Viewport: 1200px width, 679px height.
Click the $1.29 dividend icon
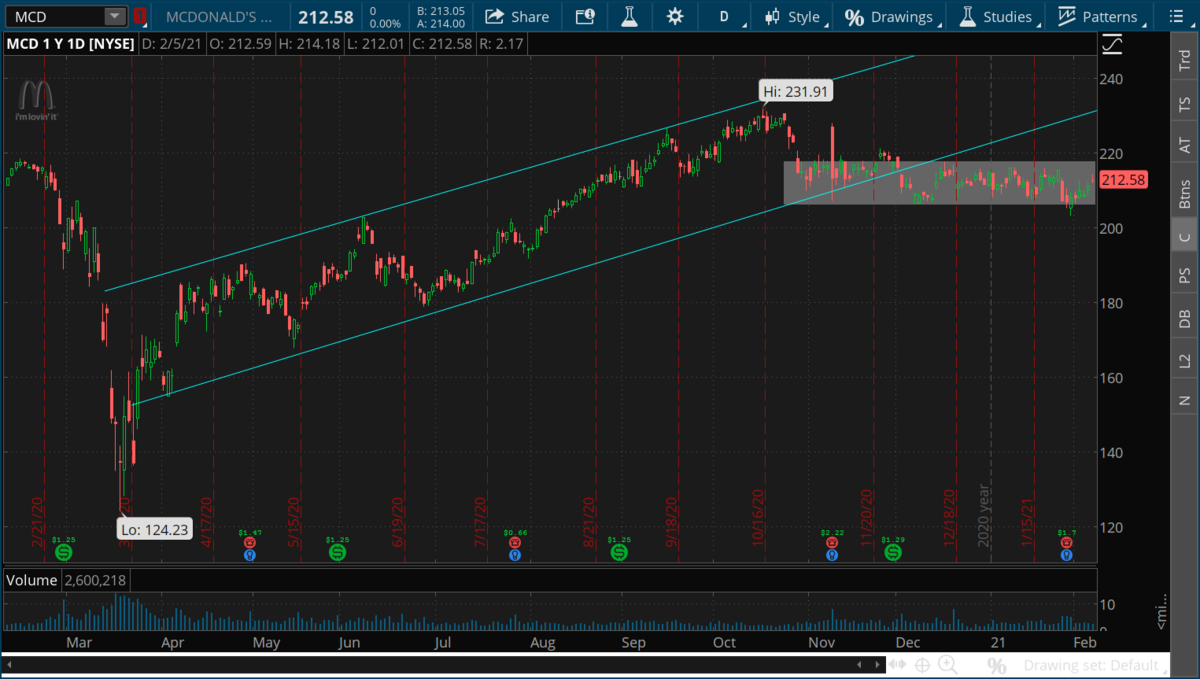coord(891,551)
